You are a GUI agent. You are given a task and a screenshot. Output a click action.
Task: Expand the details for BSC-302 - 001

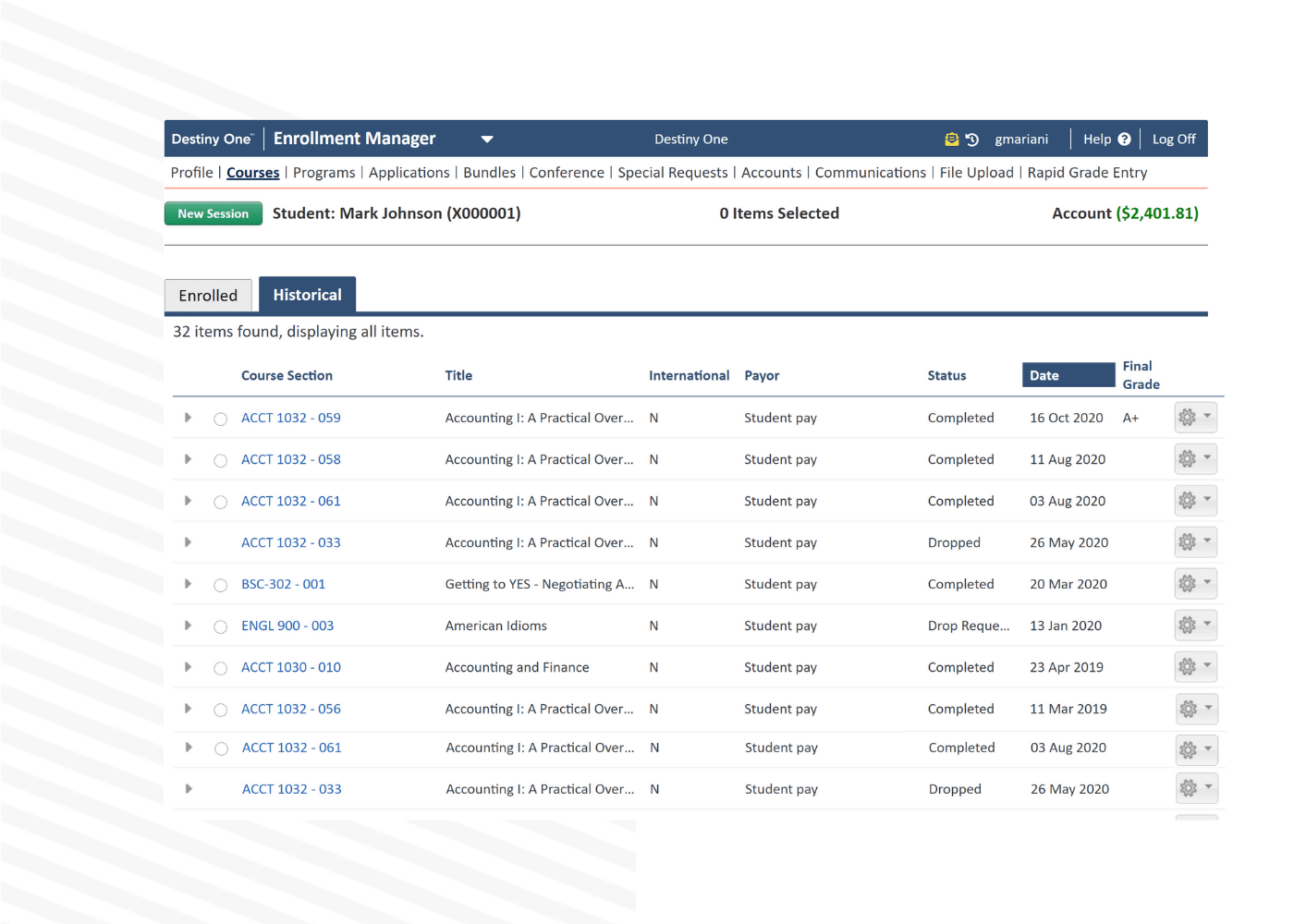click(188, 584)
